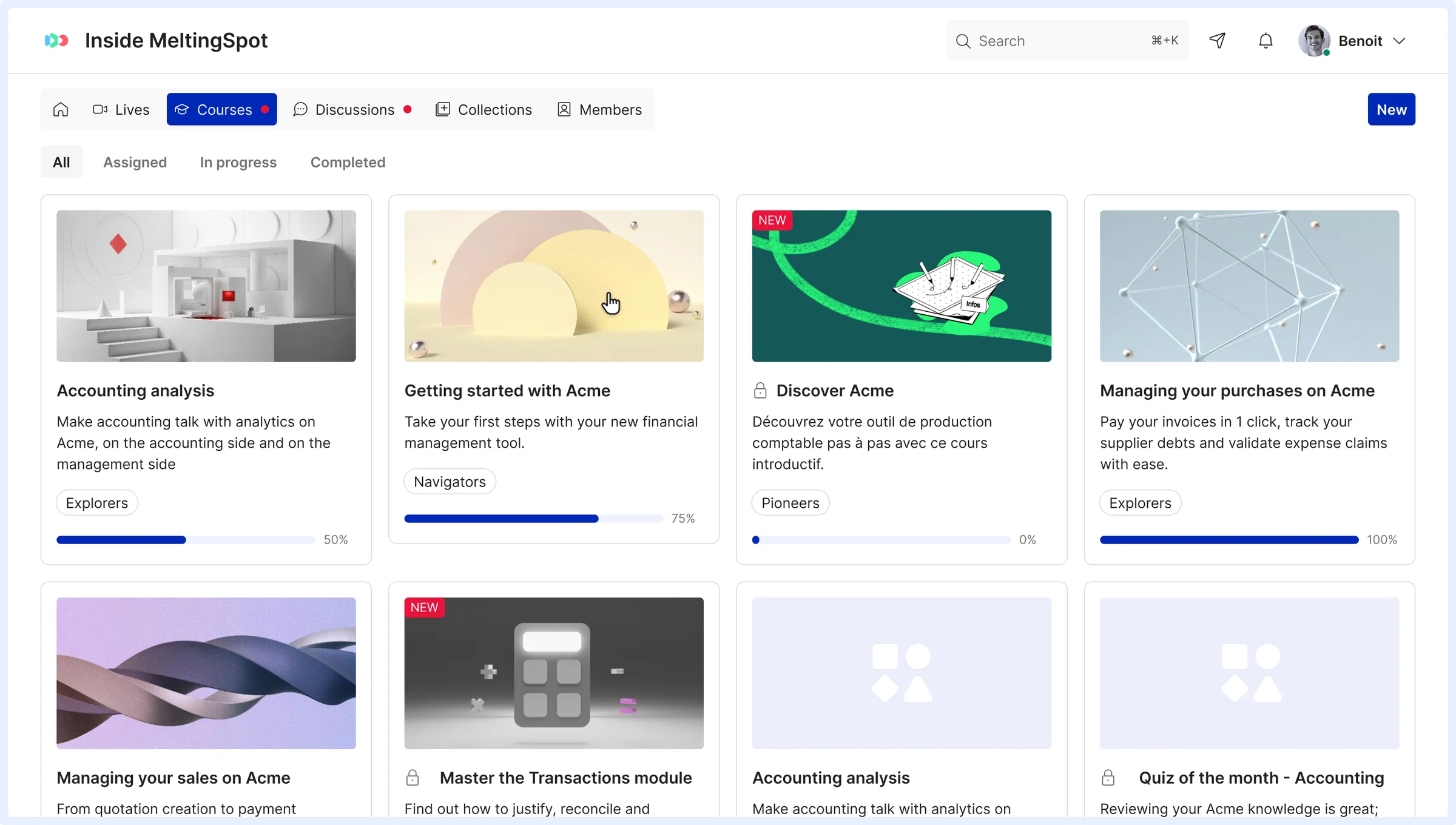The width and height of the screenshot is (1456, 825).
Task: Click Benoit's profile avatar
Action: point(1314,41)
